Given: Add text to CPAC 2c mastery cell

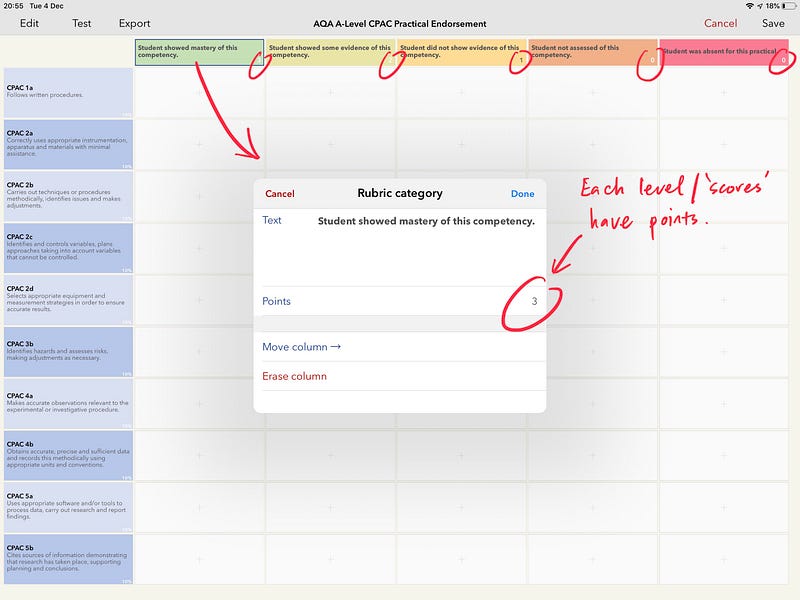Looking at the screenshot, I should (x=199, y=248).
